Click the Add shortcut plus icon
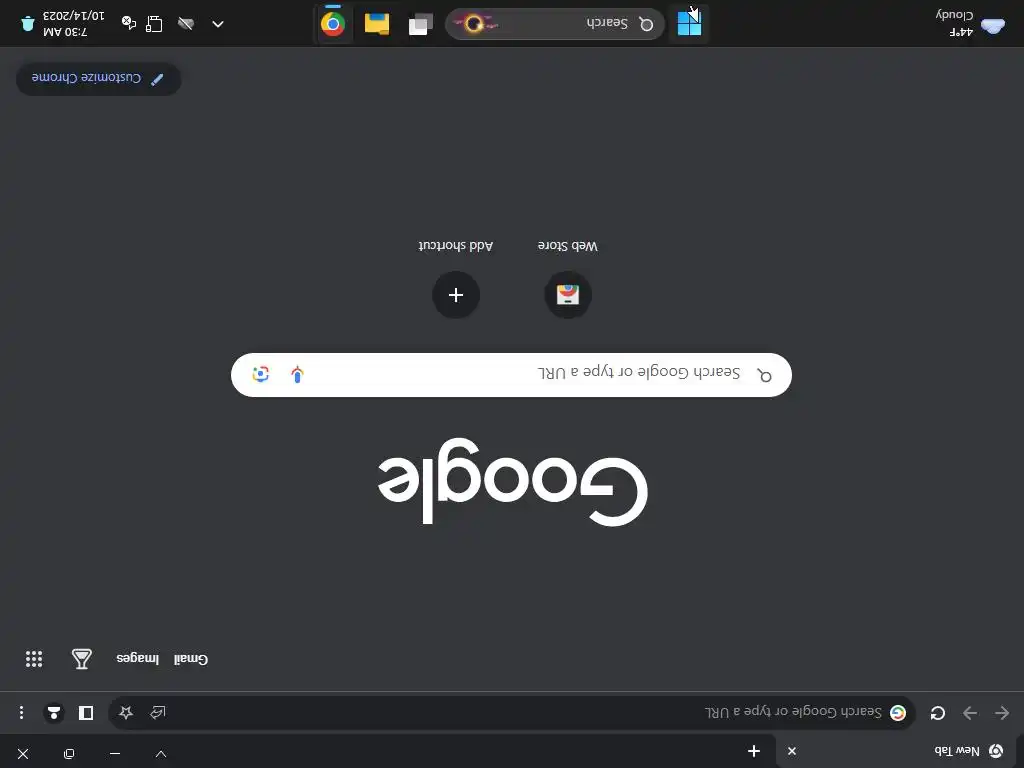Viewport: 1024px width, 768px height. pyautogui.click(x=456, y=295)
